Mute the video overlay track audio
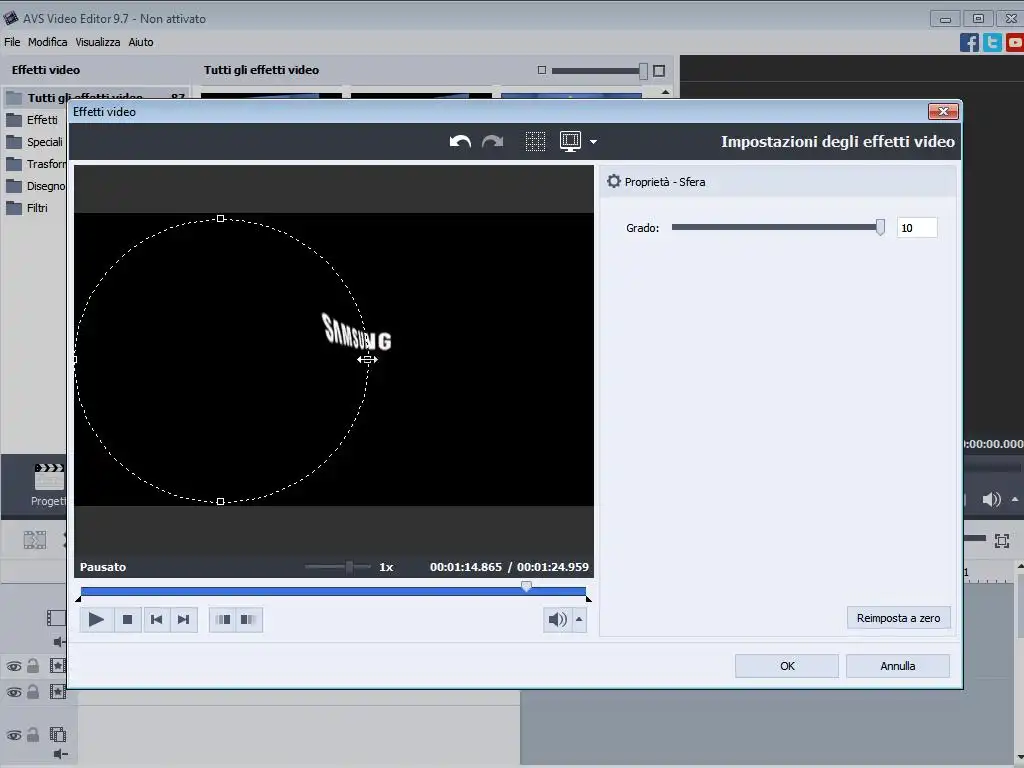Viewport: 1024px width, 768px height. click(x=59, y=755)
